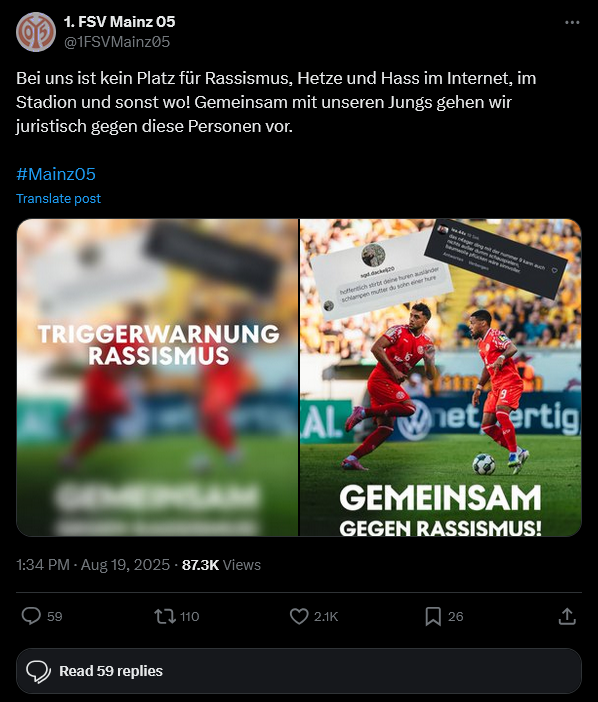Click Translate post link
Viewport: 598px width, 702px height.
pyautogui.click(x=59, y=198)
